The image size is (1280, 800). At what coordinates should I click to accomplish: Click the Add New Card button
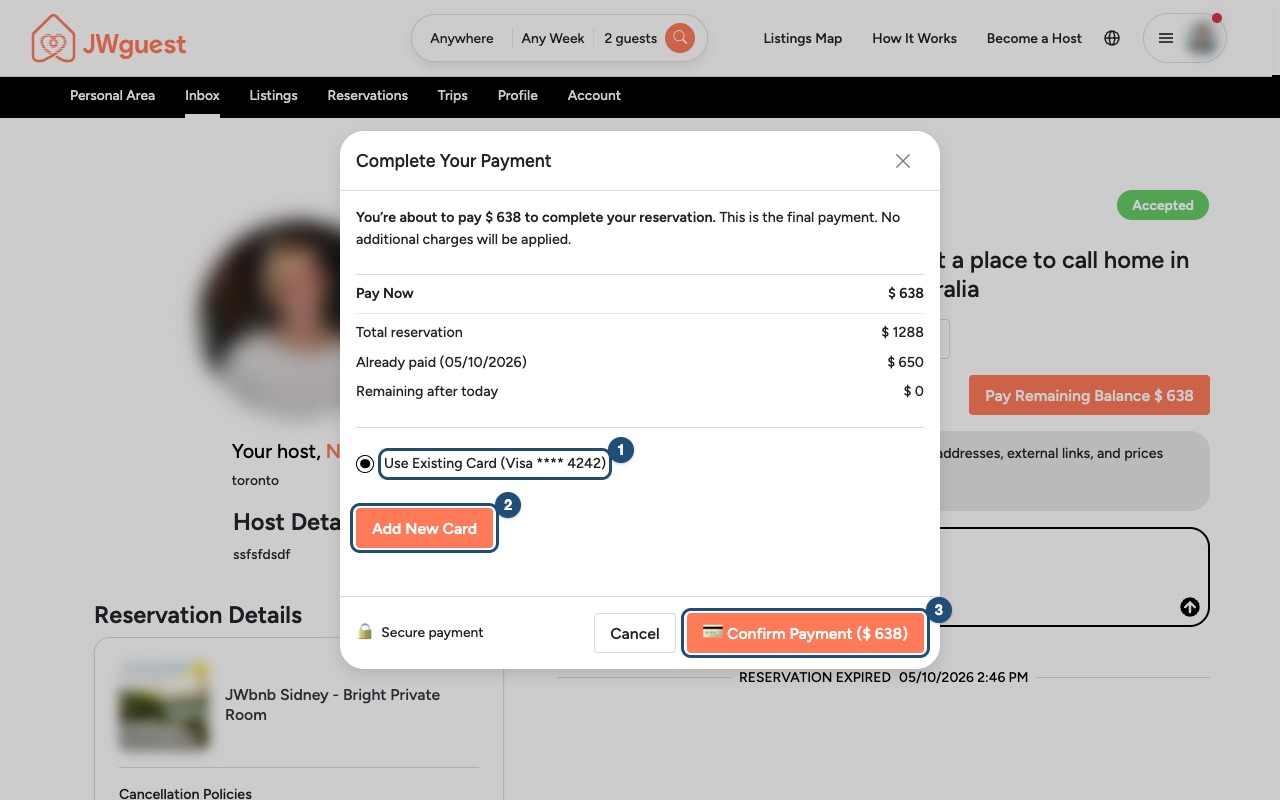pyautogui.click(x=424, y=529)
